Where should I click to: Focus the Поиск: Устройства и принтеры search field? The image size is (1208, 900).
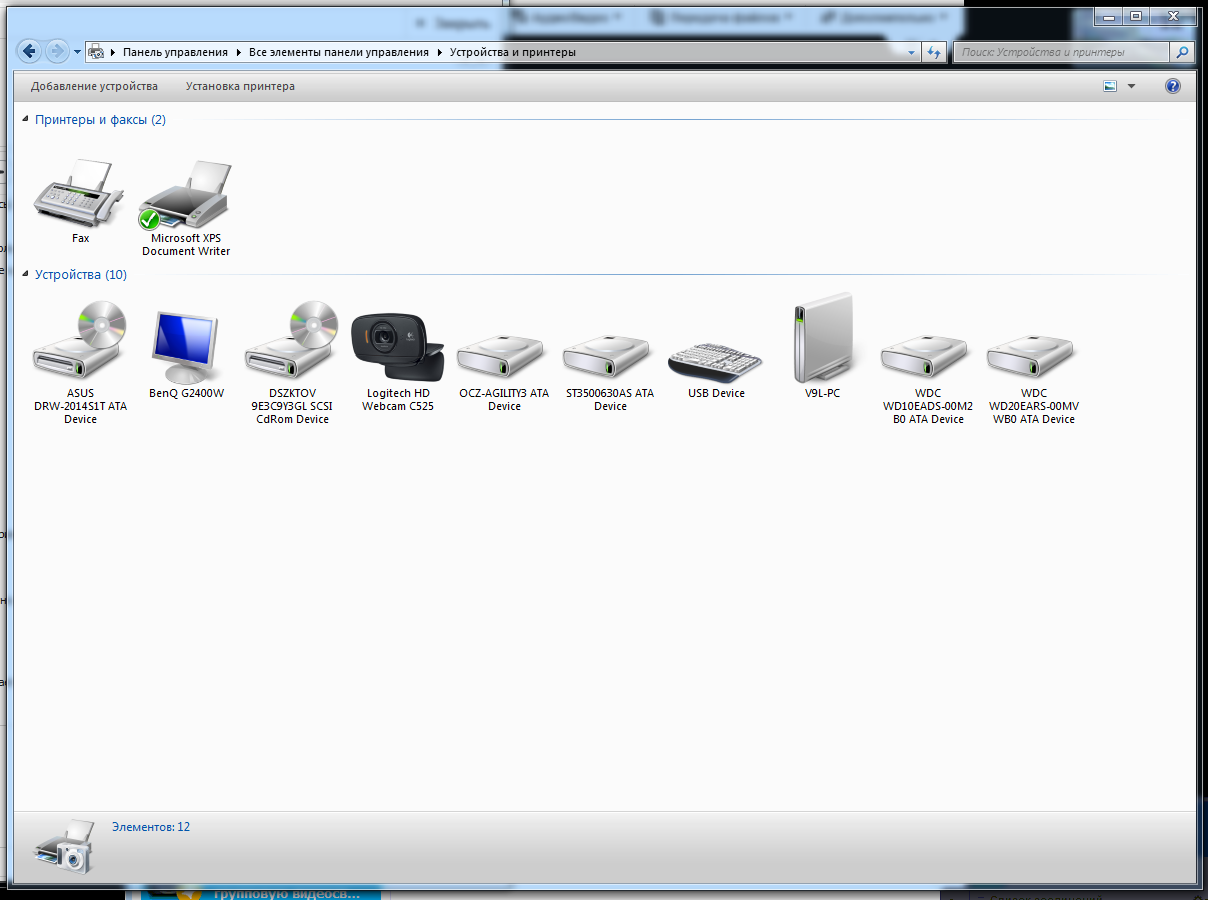click(x=1062, y=52)
